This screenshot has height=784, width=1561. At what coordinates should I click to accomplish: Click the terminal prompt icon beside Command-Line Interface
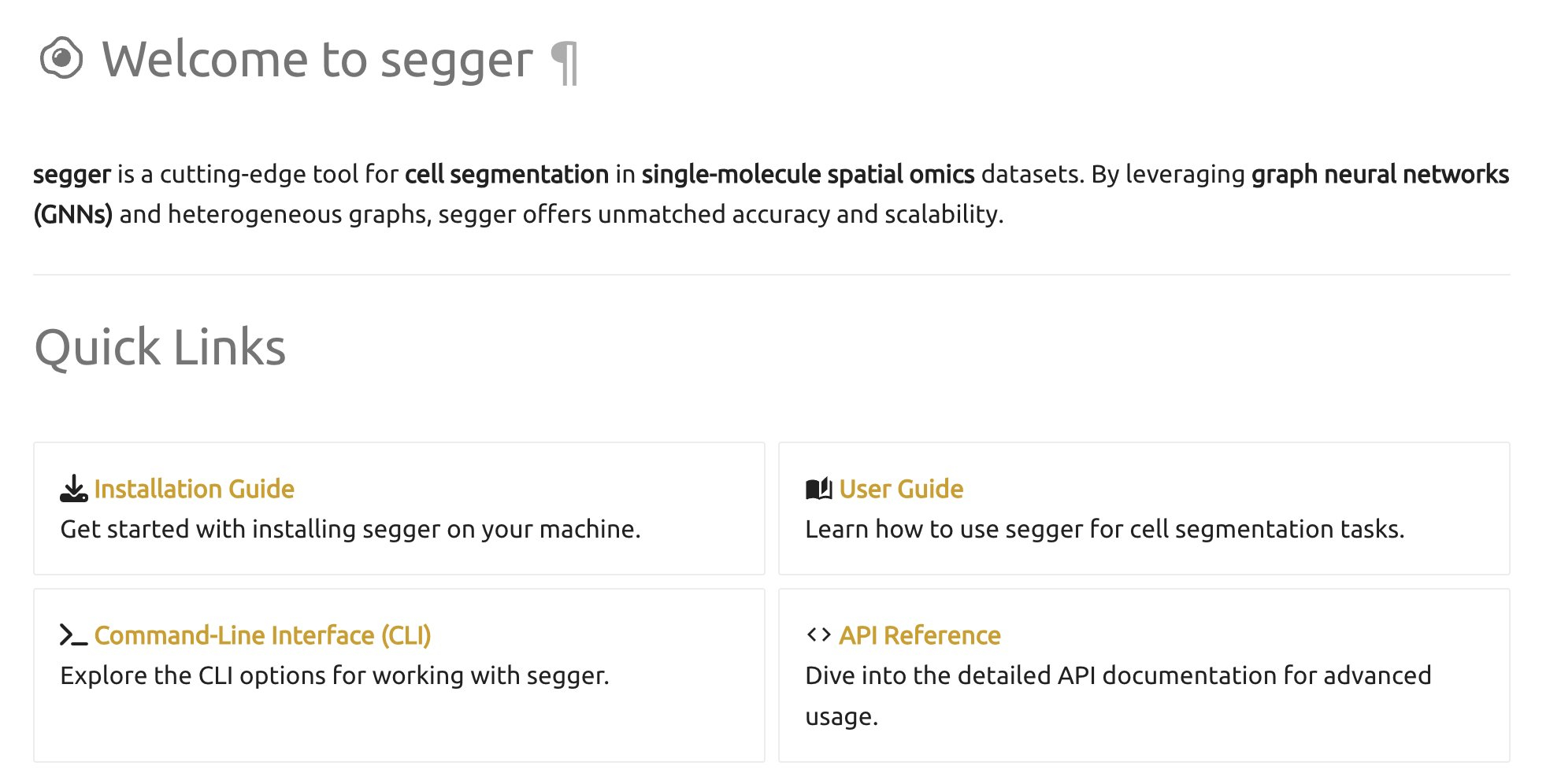tap(73, 635)
